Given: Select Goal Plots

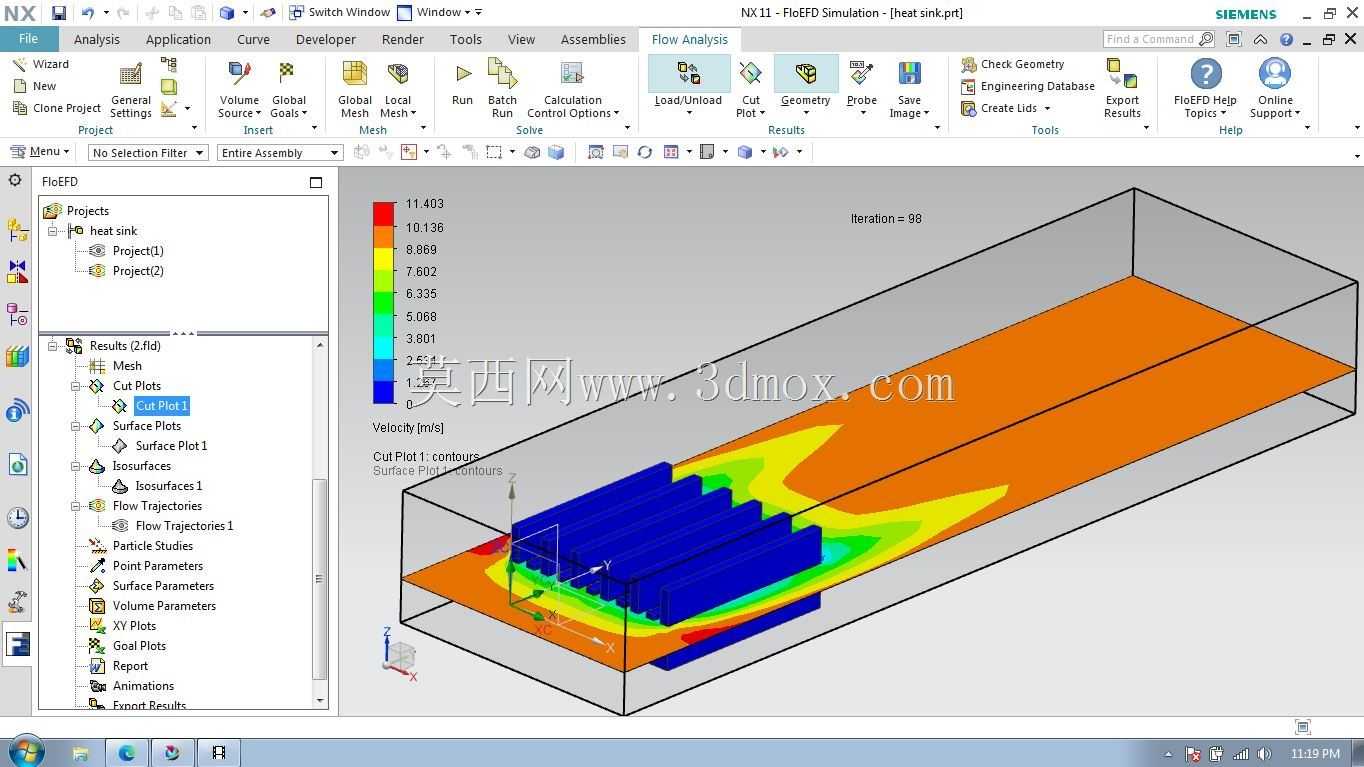Looking at the screenshot, I should pyautogui.click(x=139, y=646).
